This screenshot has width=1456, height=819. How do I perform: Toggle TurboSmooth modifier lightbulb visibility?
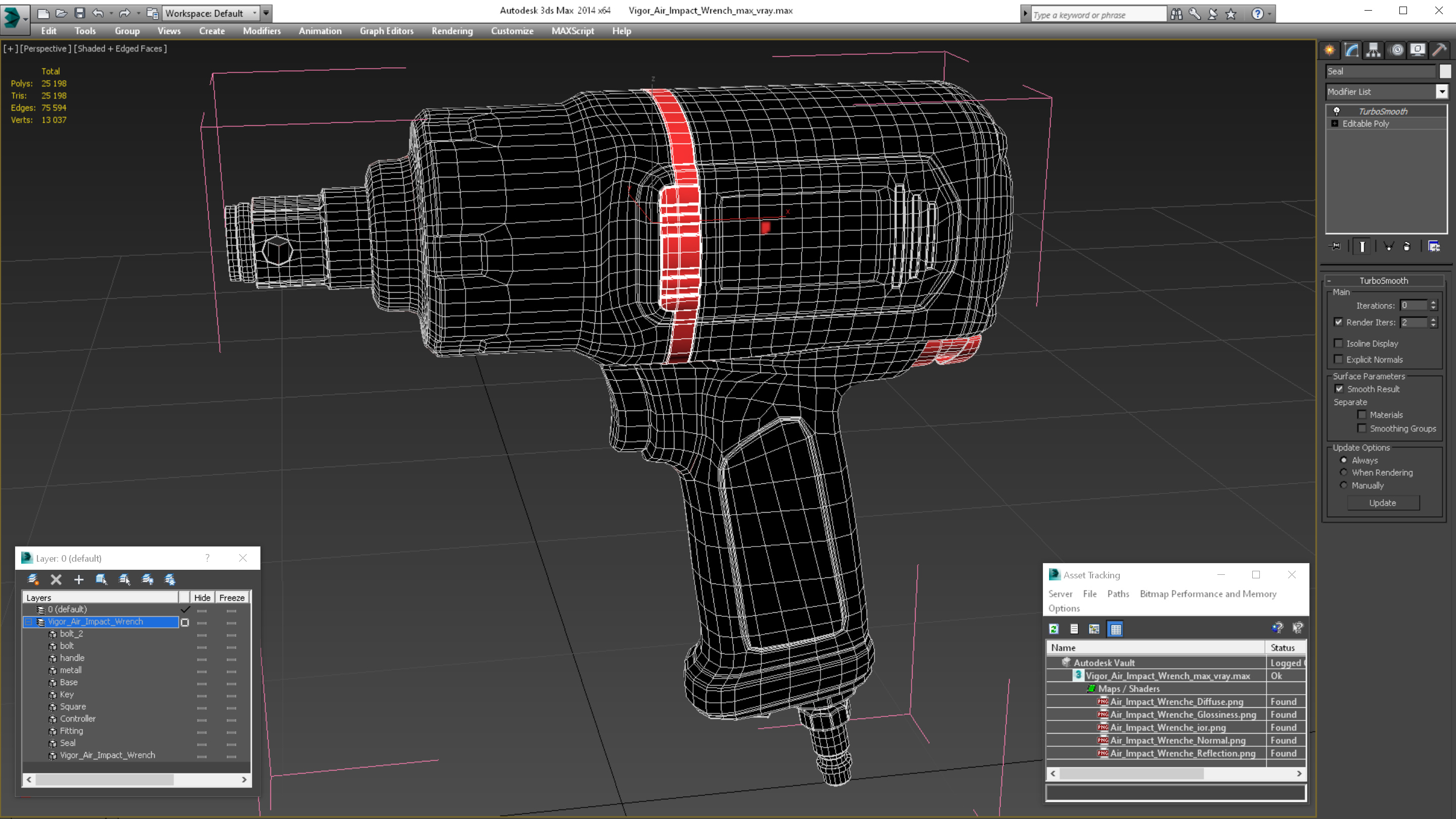pyautogui.click(x=1336, y=111)
